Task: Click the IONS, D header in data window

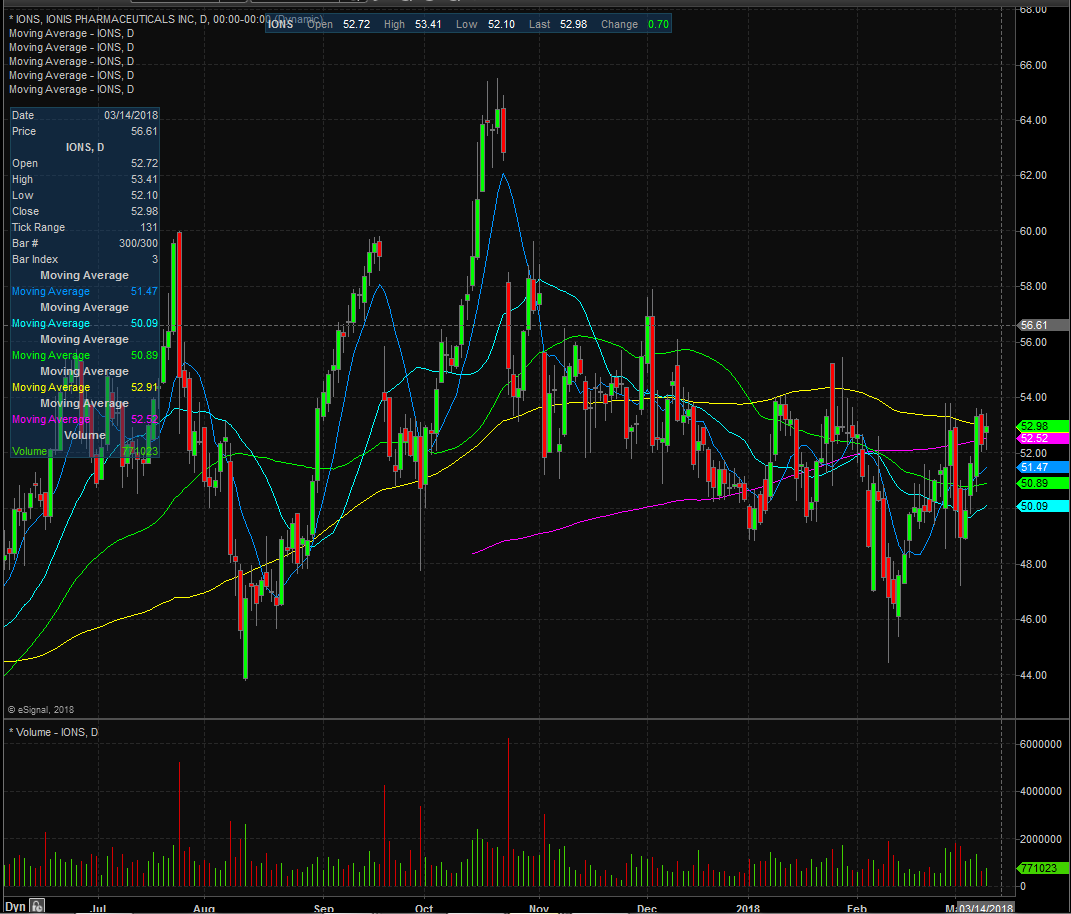Action: pyautogui.click(x=85, y=148)
